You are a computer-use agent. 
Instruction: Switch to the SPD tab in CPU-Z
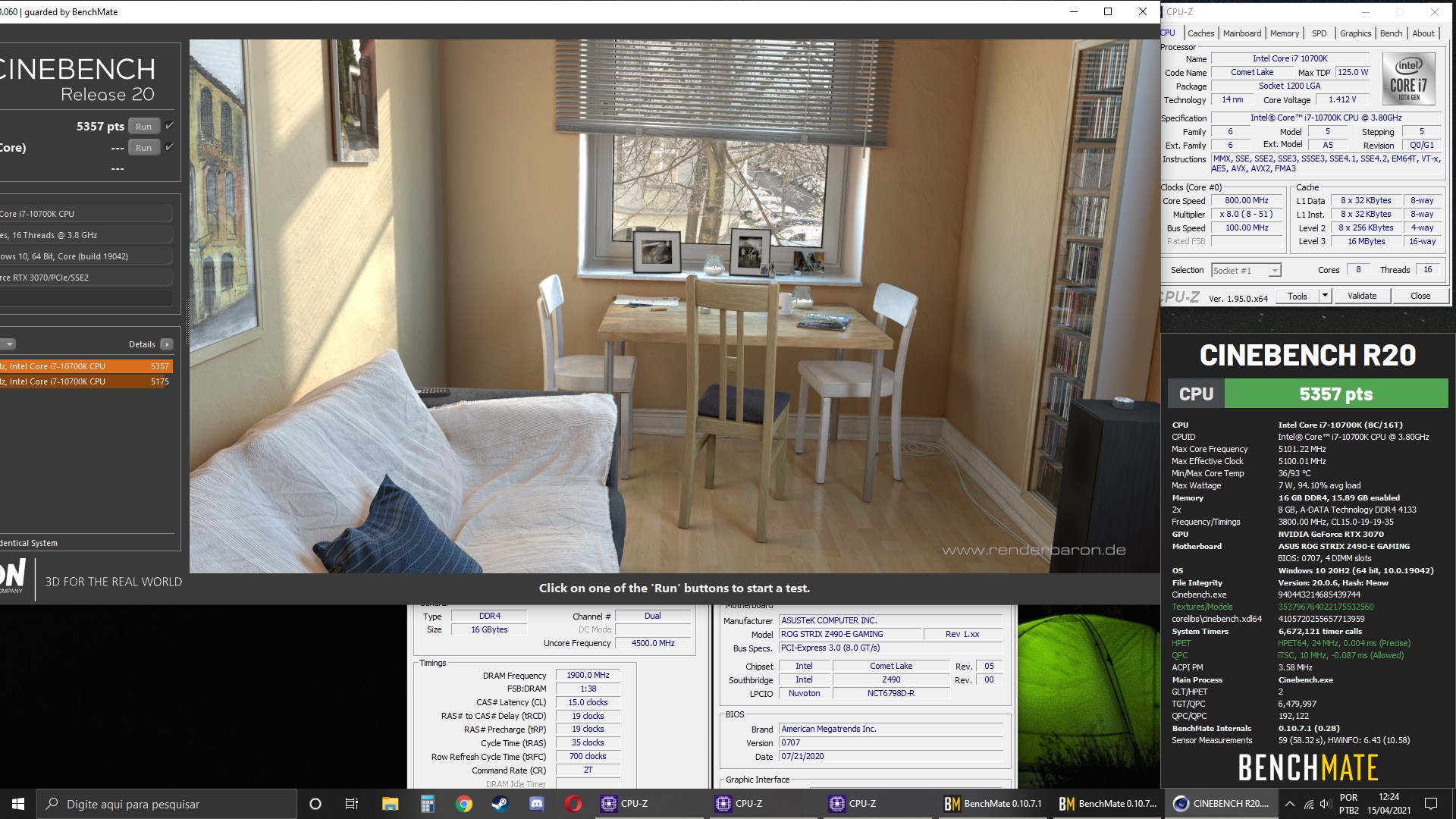pyautogui.click(x=1319, y=33)
